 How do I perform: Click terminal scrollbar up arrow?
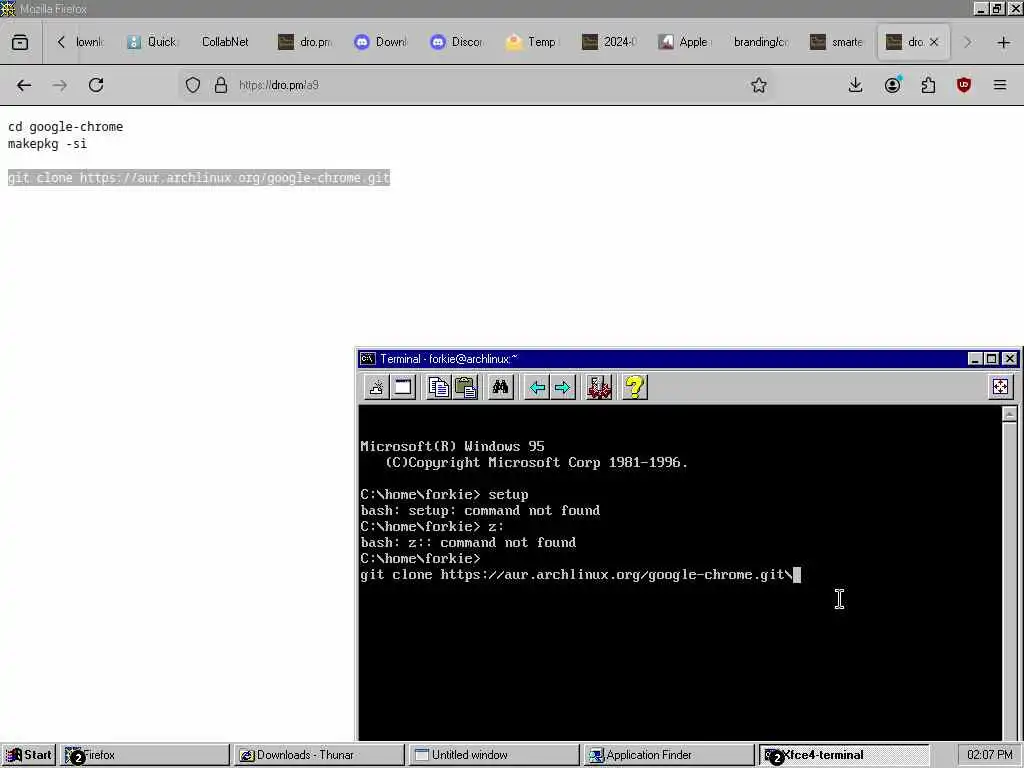point(1009,414)
